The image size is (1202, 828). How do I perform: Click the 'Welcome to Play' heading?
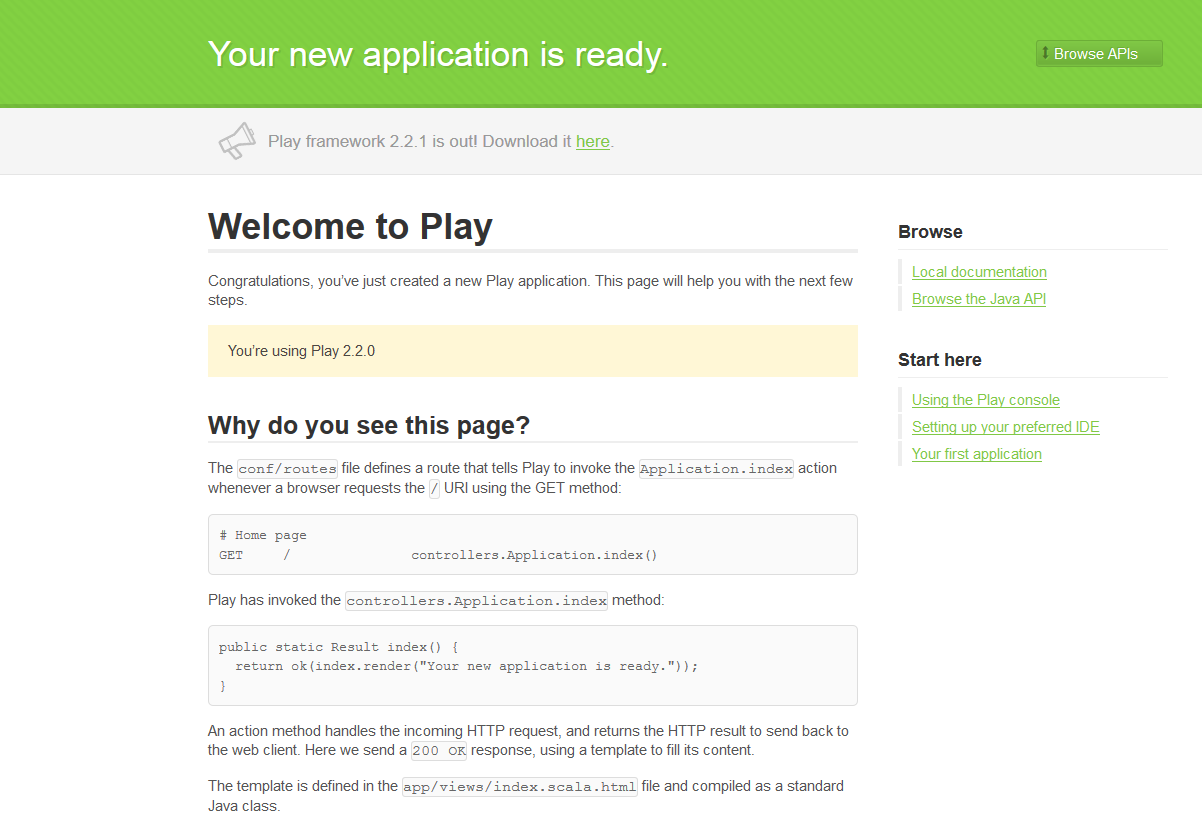tap(350, 226)
